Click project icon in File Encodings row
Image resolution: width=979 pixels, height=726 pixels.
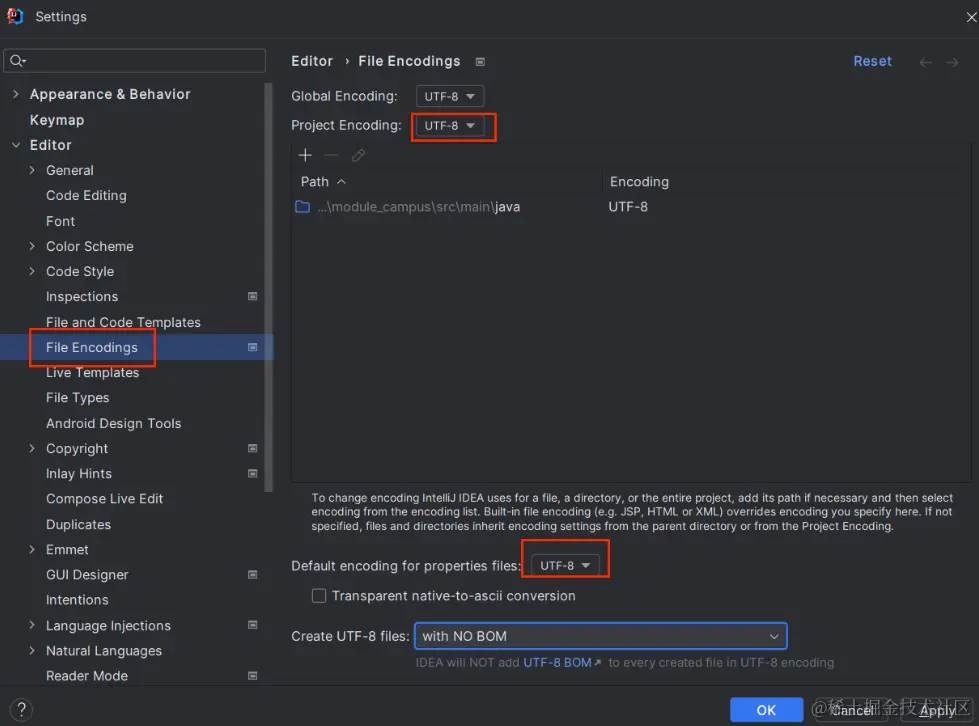click(252, 347)
